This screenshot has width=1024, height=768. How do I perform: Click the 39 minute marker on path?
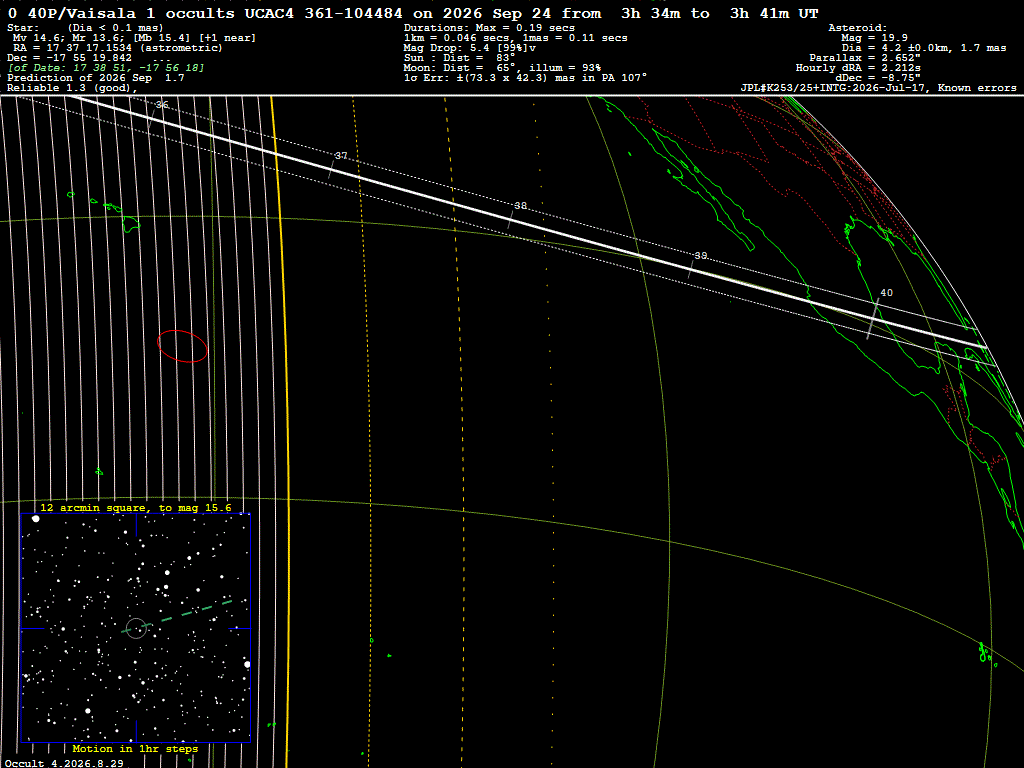coord(691,269)
